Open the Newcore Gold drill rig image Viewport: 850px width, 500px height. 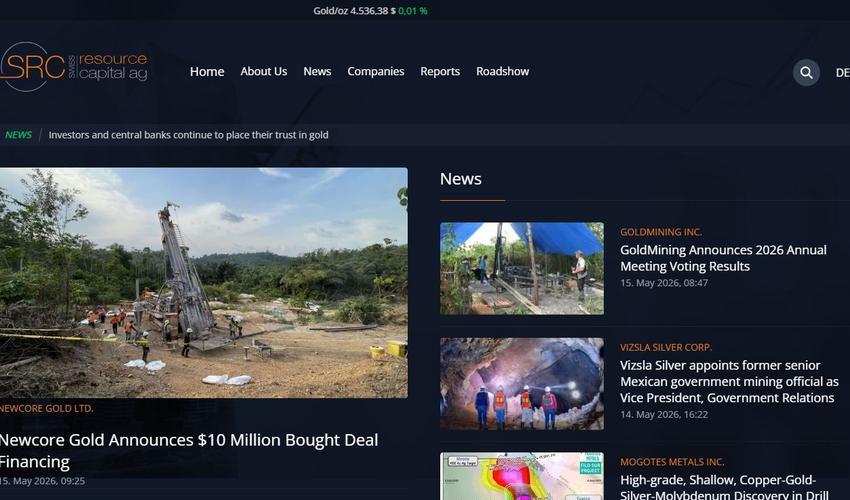pos(204,283)
